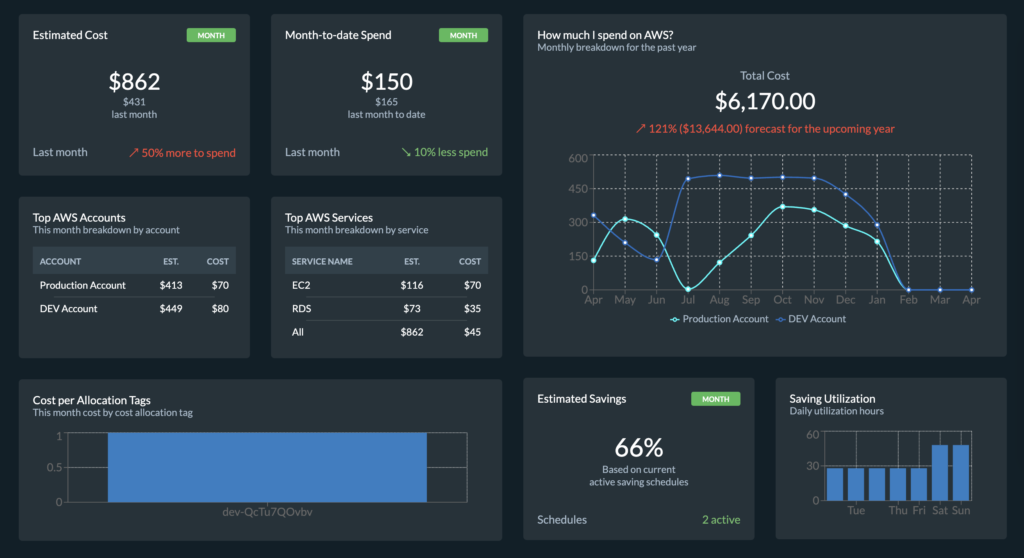Open the 2 active schedules link
This screenshot has height=558, width=1024.
(721, 520)
